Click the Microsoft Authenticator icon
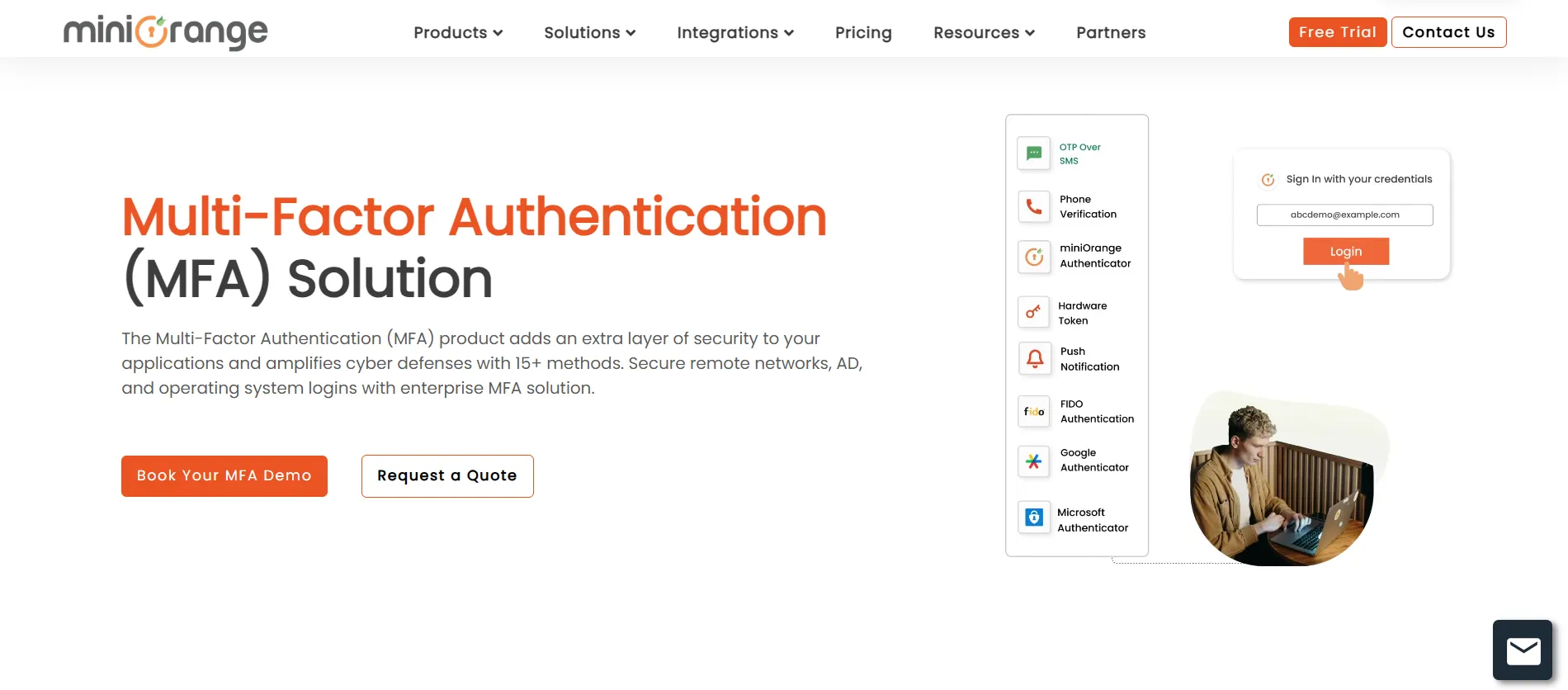 point(1033,517)
